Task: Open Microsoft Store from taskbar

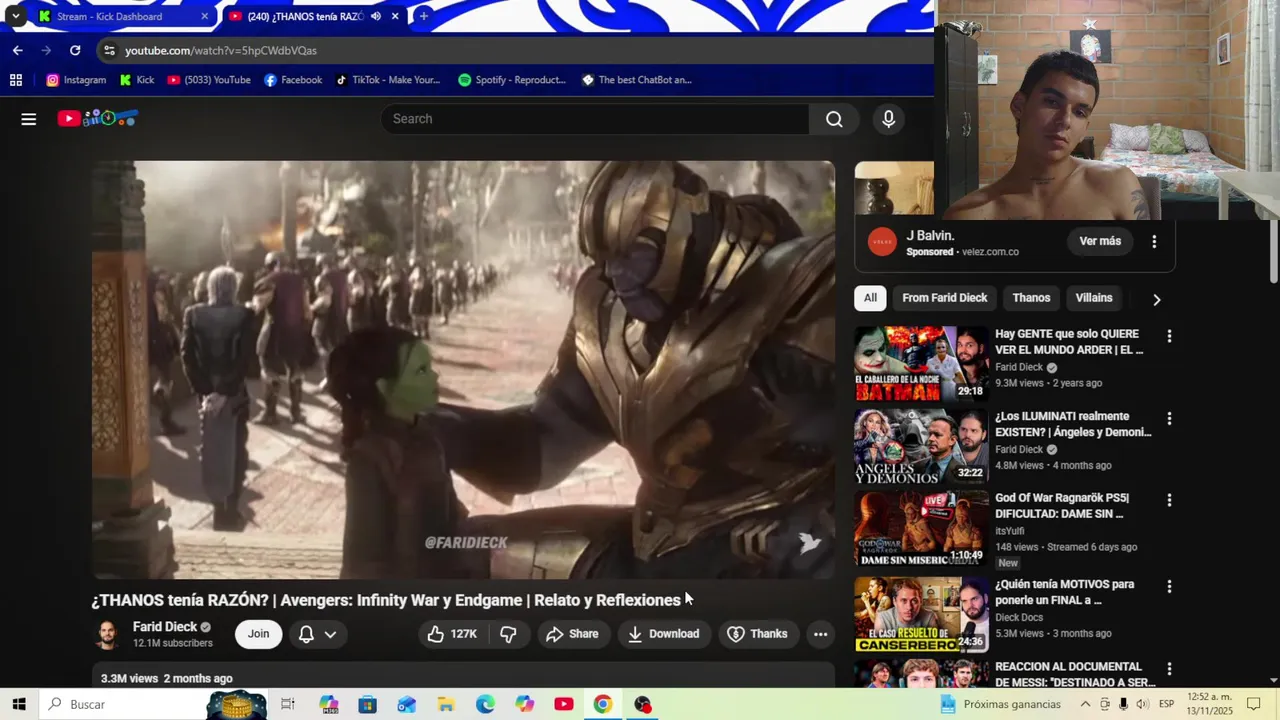Action: pyautogui.click(x=367, y=704)
